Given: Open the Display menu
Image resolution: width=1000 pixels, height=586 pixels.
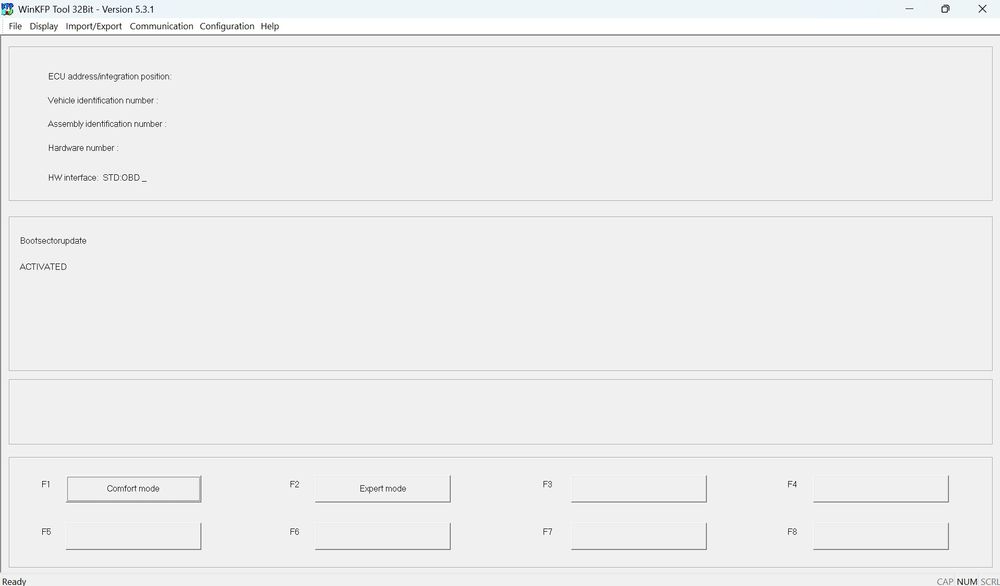Looking at the screenshot, I should tap(44, 26).
